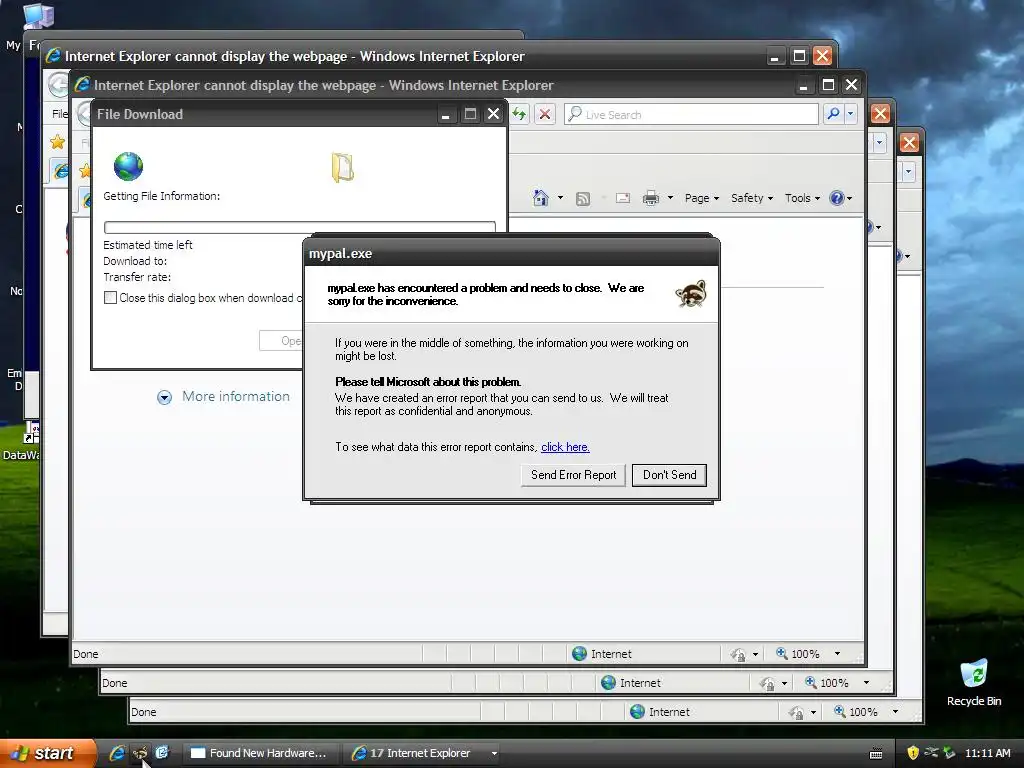Click the 'Estimated time left' label
The image size is (1024, 768).
tap(148, 245)
